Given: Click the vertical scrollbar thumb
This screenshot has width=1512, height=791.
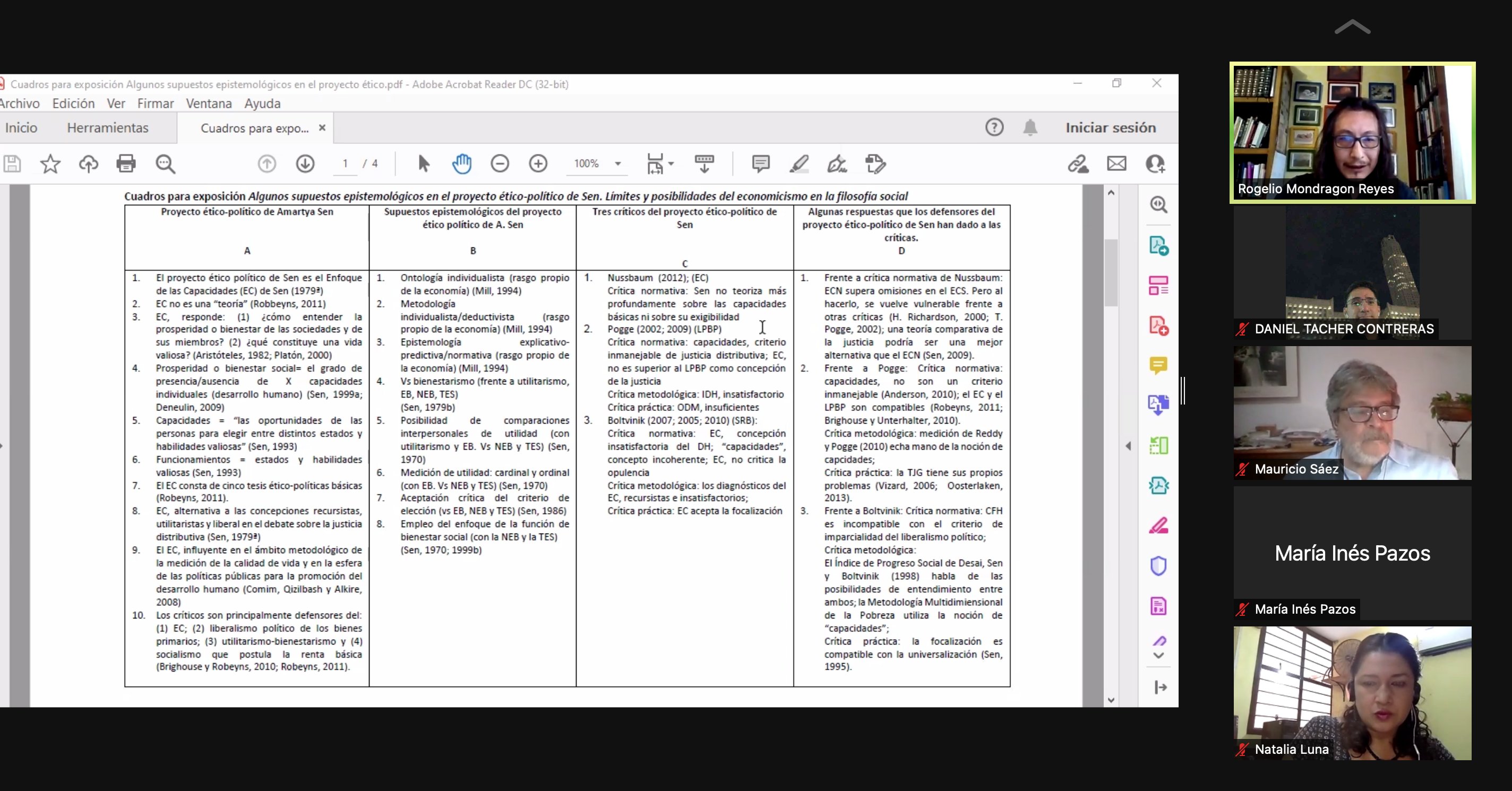Looking at the screenshot, I should point(1111,273).
